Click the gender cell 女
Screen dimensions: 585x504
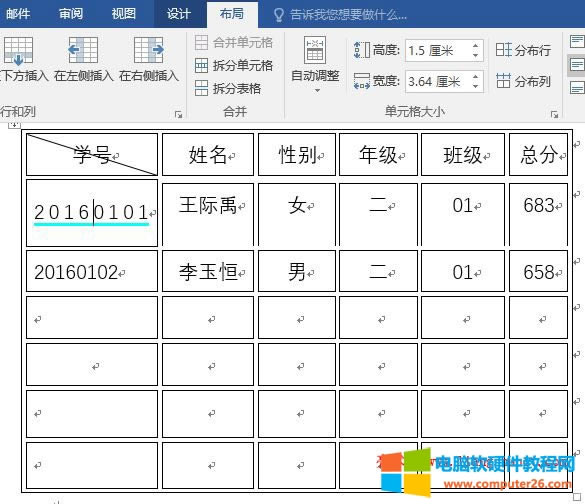297,214
